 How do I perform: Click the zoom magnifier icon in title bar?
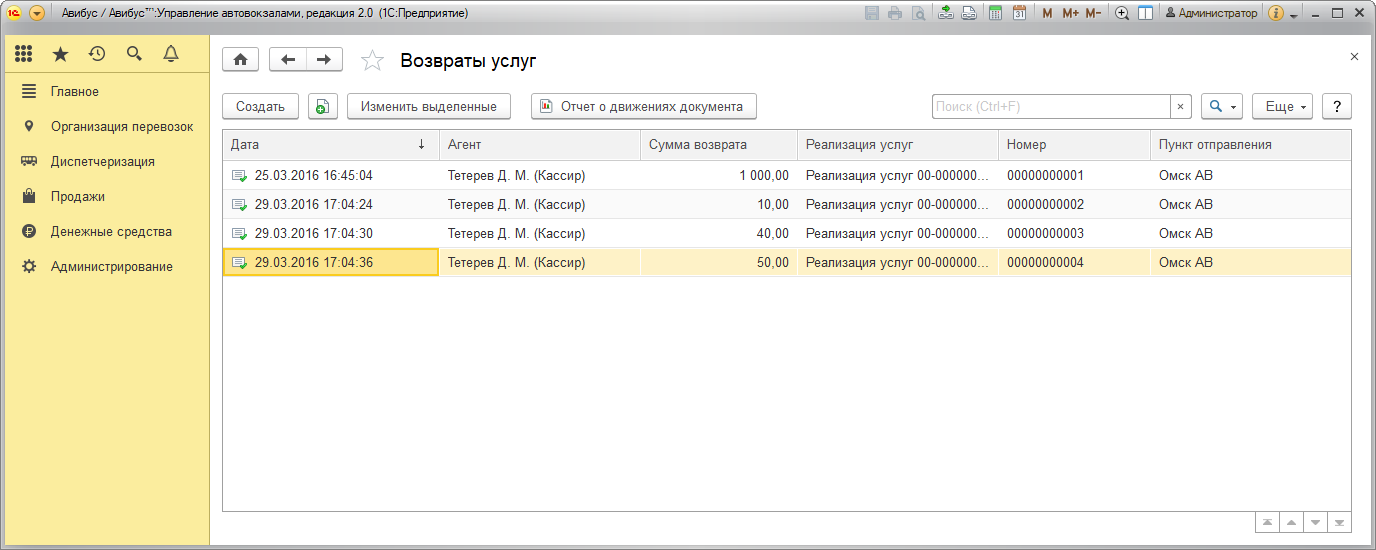[x=1122, y=13]
